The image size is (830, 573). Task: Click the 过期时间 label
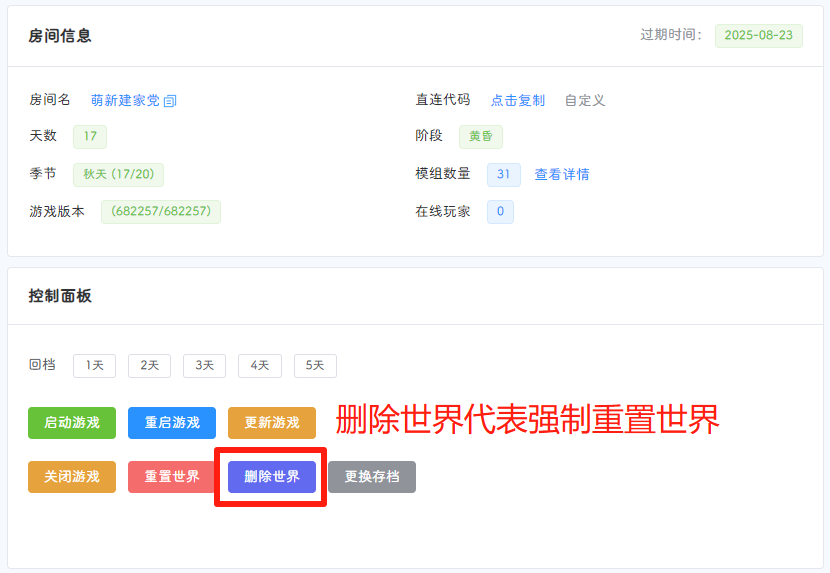pos(671,35)
